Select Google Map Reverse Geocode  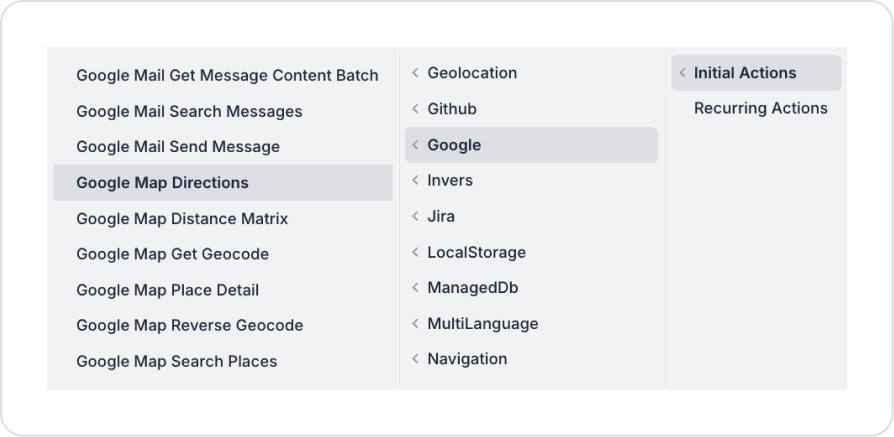click(x=189, y=325)
